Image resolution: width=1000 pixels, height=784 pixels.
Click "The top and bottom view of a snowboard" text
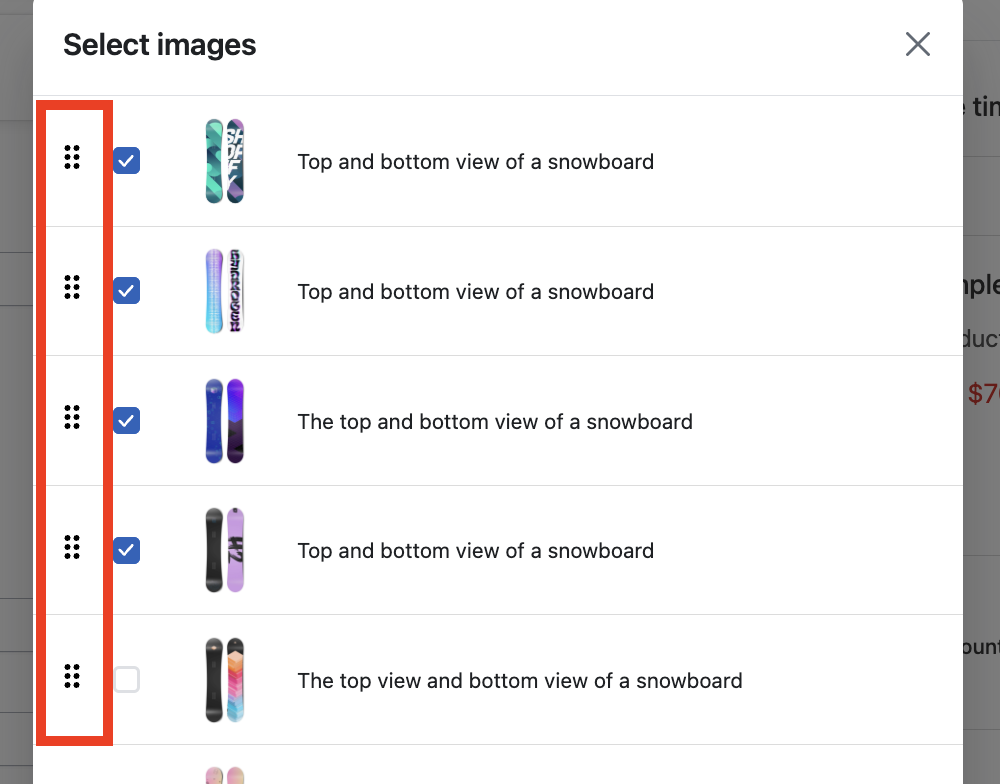pos(495,421)
